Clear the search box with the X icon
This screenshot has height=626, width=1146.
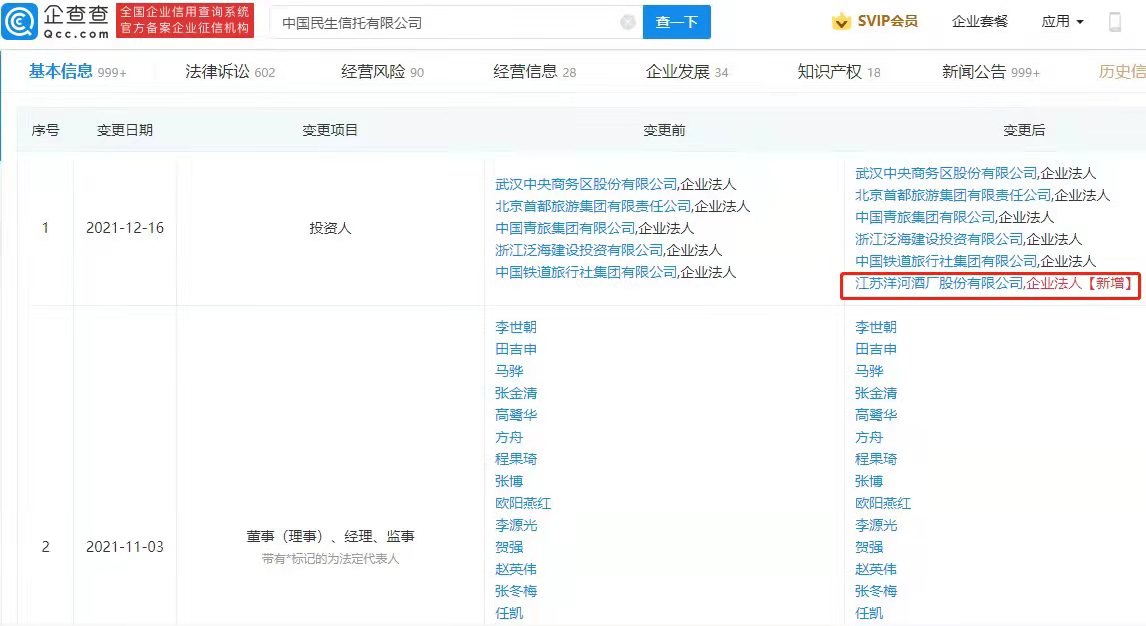(x=627, y=23)
